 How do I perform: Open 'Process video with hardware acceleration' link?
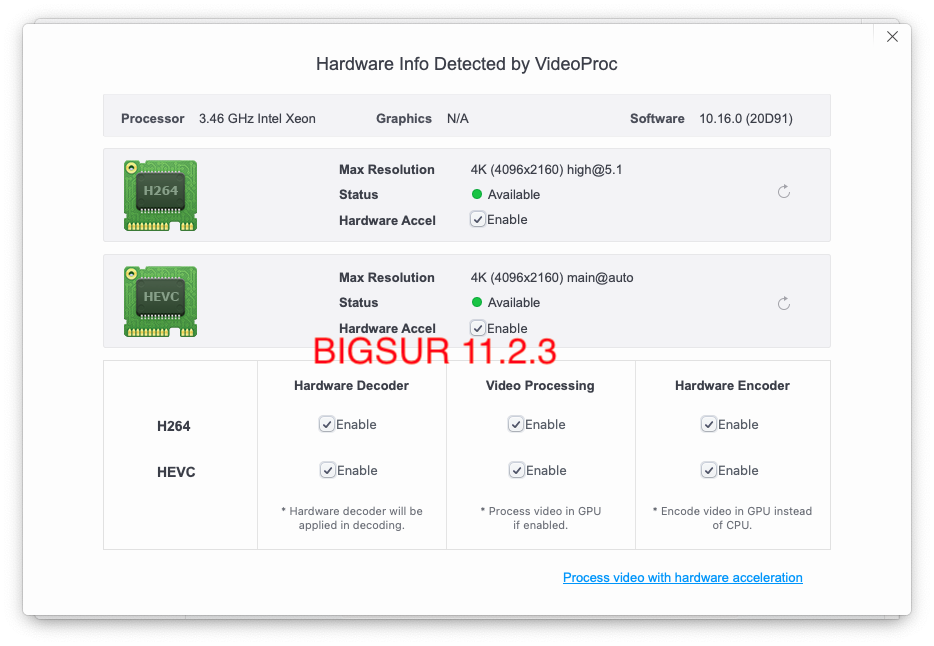pos(683,578)
